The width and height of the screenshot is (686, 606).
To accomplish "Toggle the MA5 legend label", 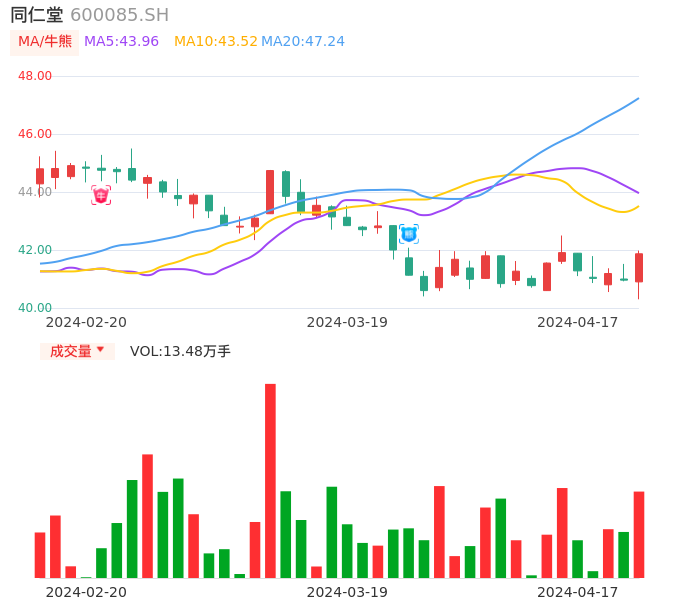I will [x=121, y=41].
